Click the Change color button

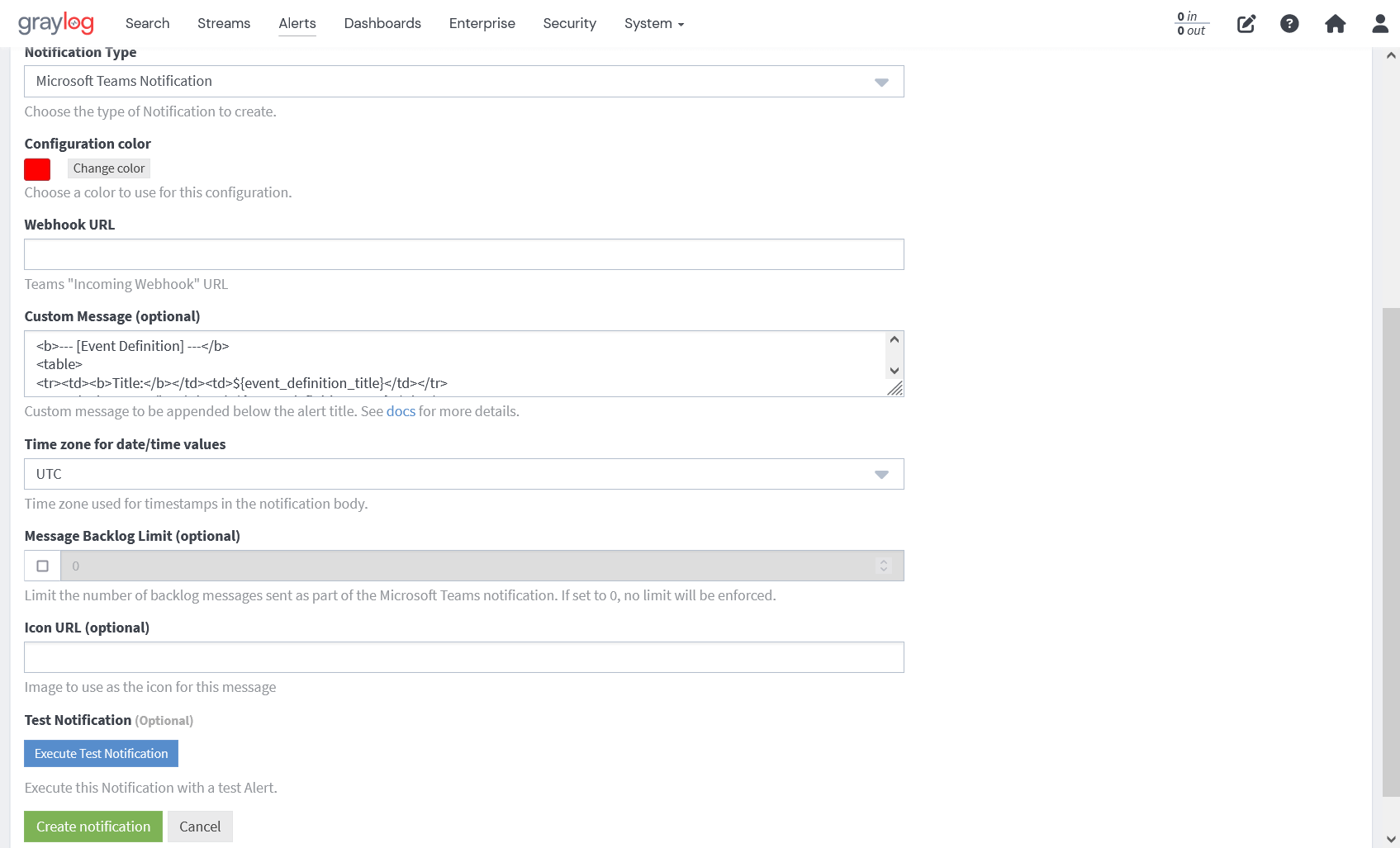[109, 168]
